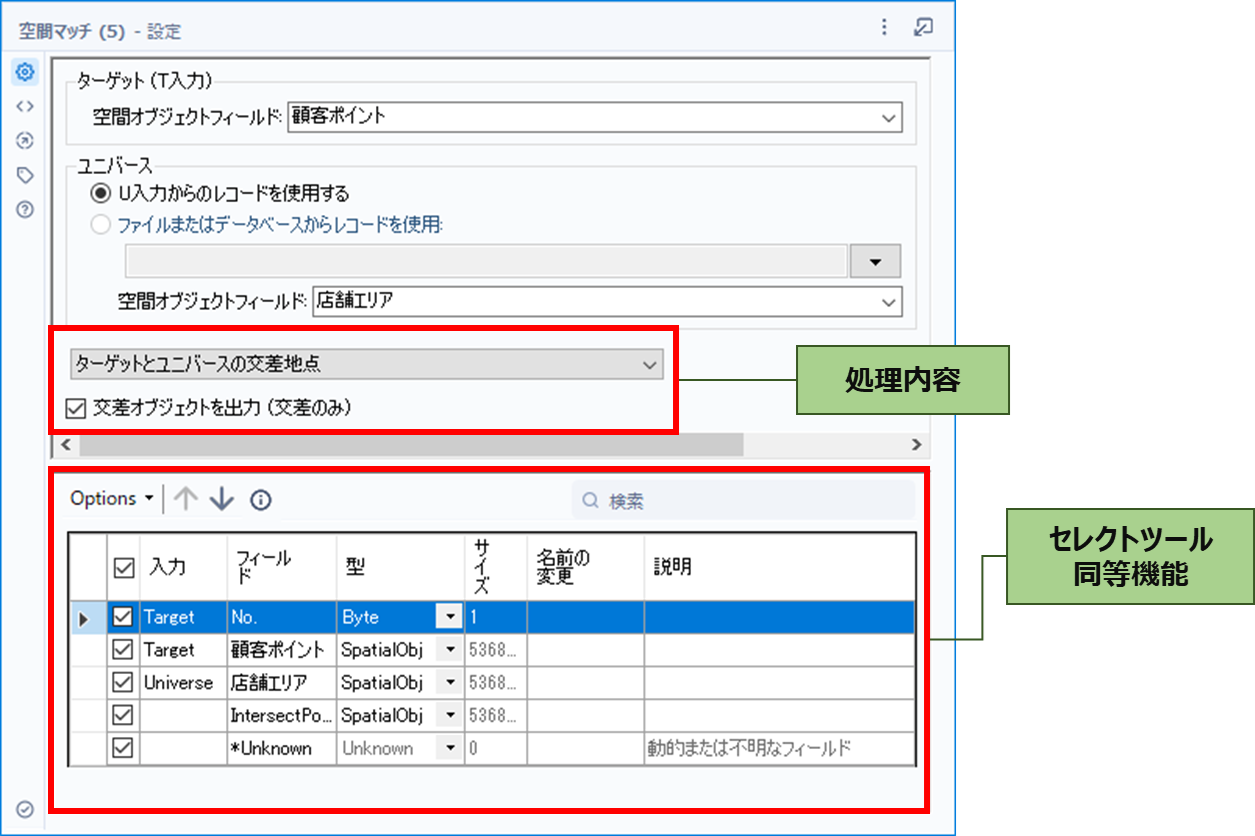Move selected field down with arrow
Image resolution: width=1255 pixels, height=836 pixels.
221,500
